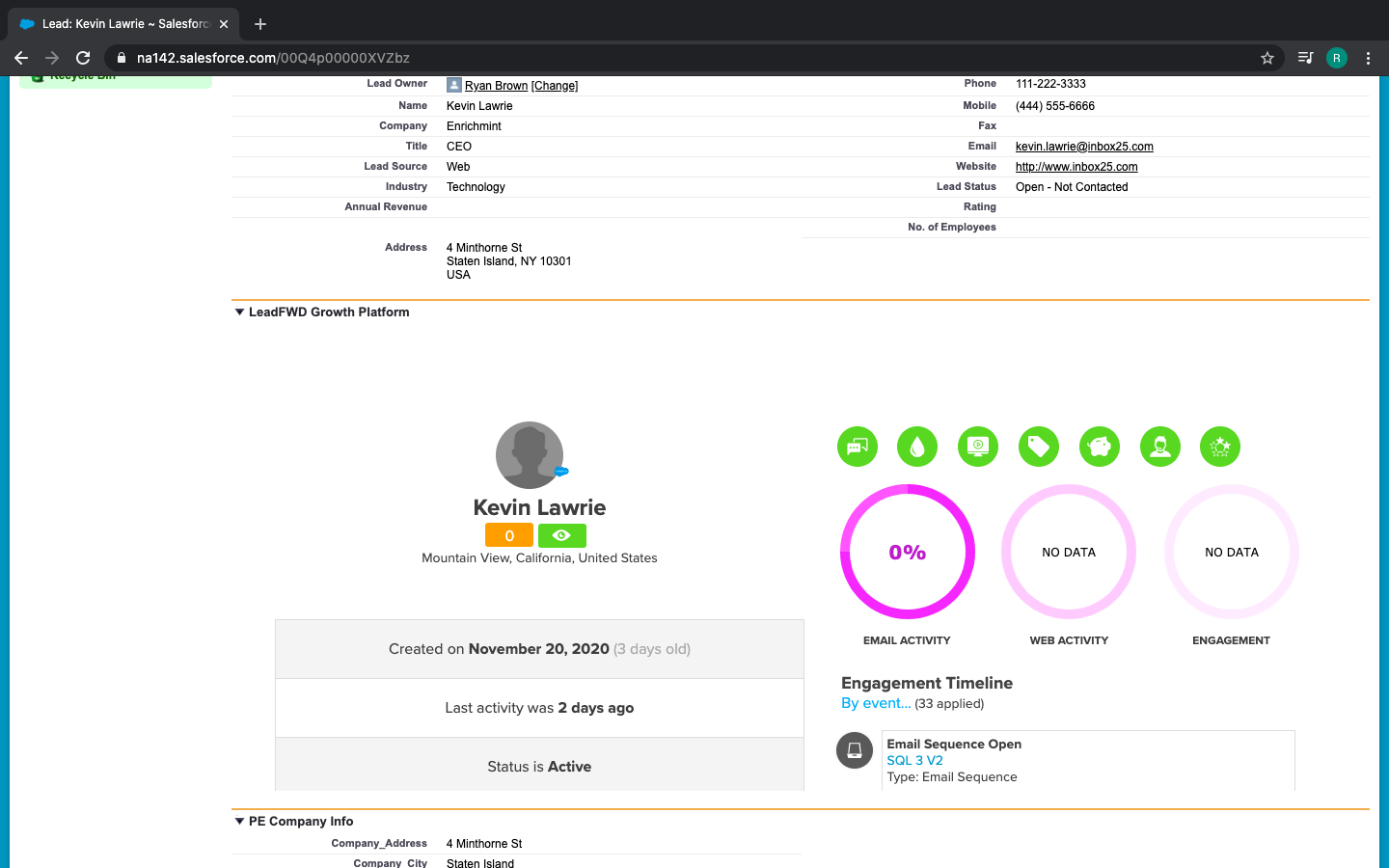The image size is (1389, 868).
Task: Select the Lead: Kevin Lawrie browser tab
Action: click(123, 24)
